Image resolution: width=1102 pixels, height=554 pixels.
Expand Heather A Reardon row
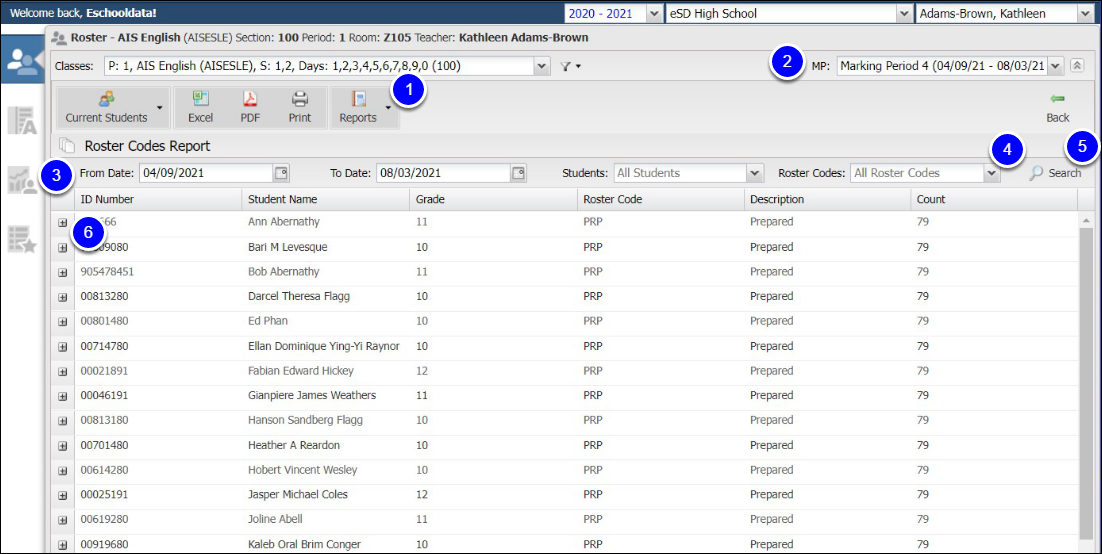[x=63, y=446]
